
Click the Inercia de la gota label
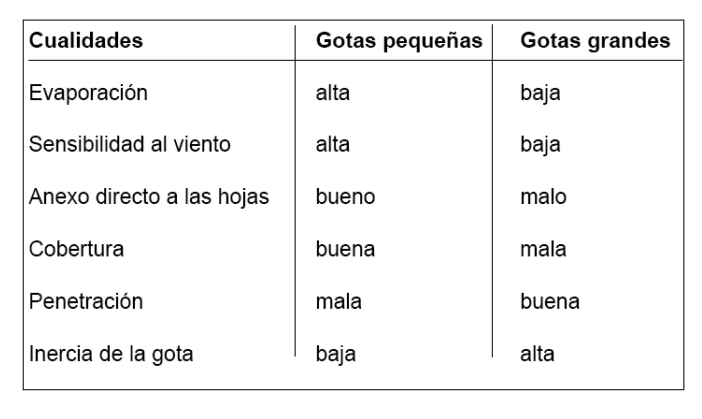pos(111,354)
